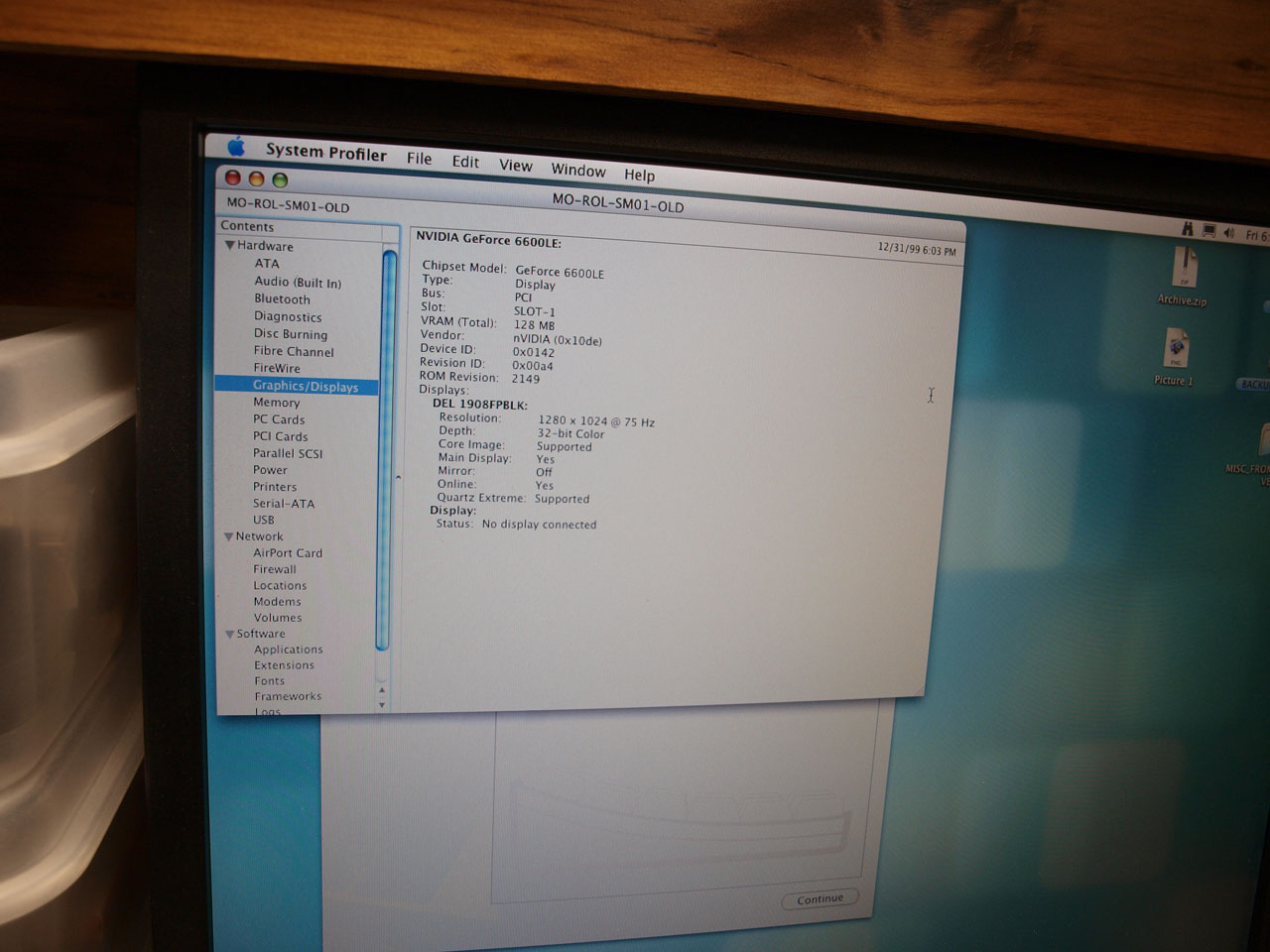Click the ROM Revision value 2149
Viewport: 1270px width, 952px height.
point(526,379)
